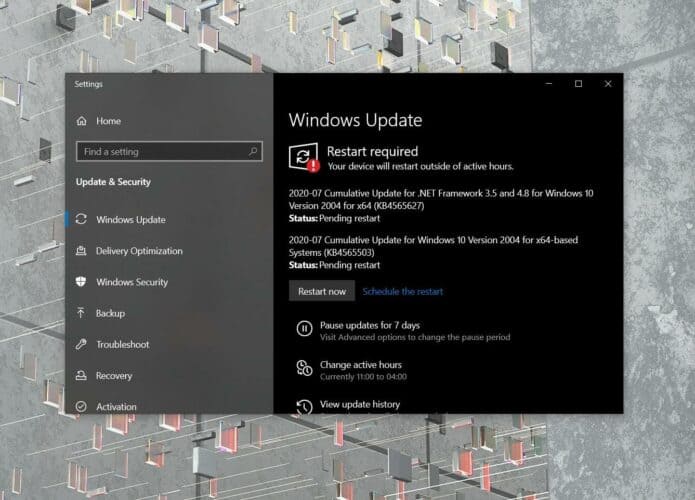This screenshot has width=695, height=500.
Task: Click the Restart required heading
Action: point(372,152)
